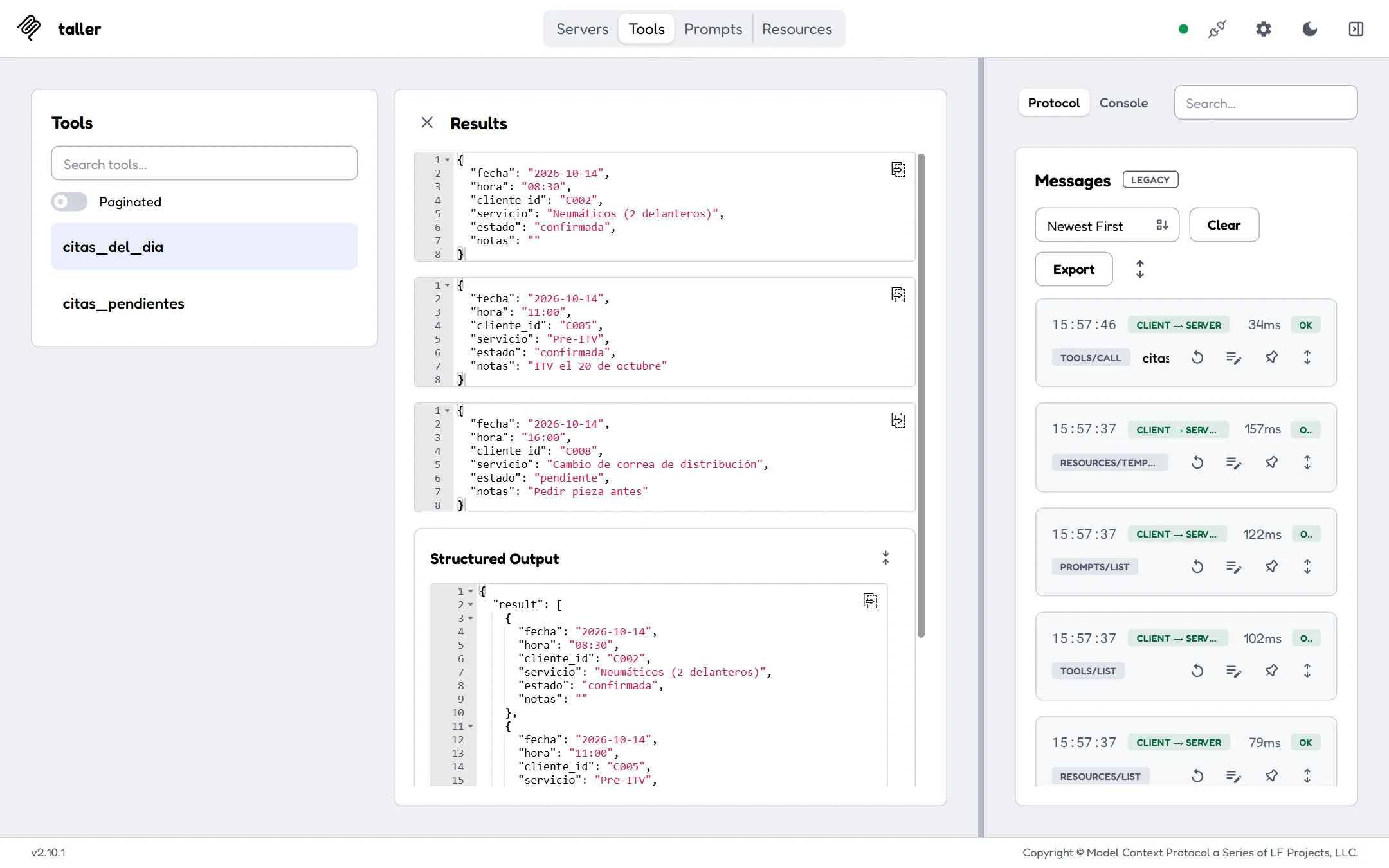Close the Results panel with X
The image size is (1389, 868).
427,123
